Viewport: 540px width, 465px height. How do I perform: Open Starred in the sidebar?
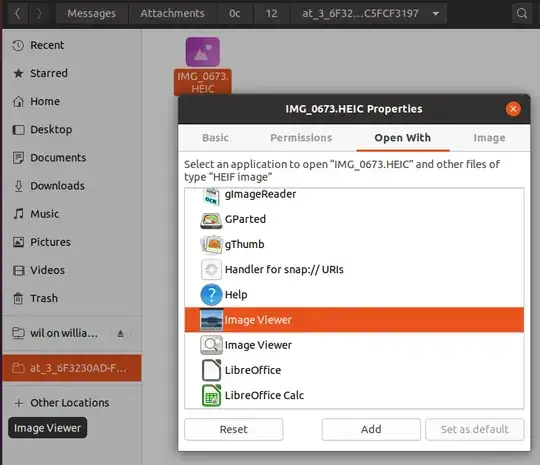click(72, 73)
